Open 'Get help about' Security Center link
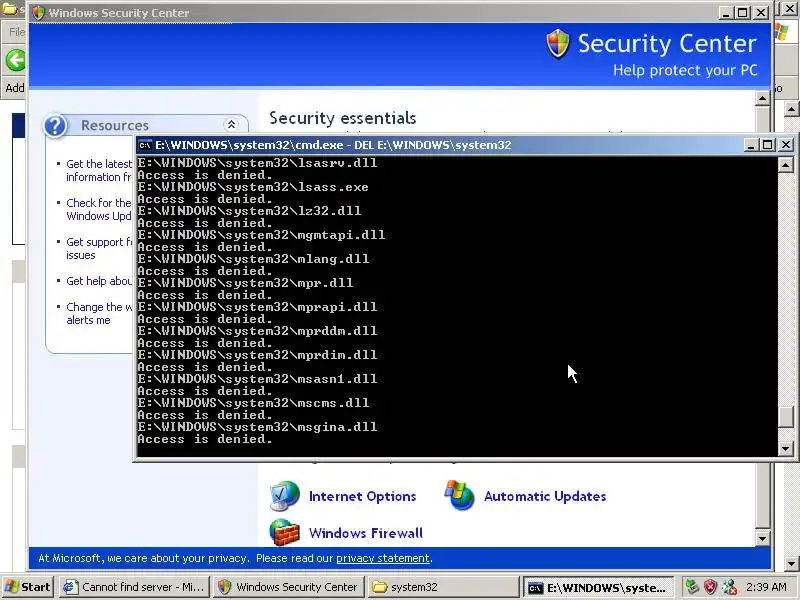The height and width of the screenshot is (600, 800). [x=99, y=281]
